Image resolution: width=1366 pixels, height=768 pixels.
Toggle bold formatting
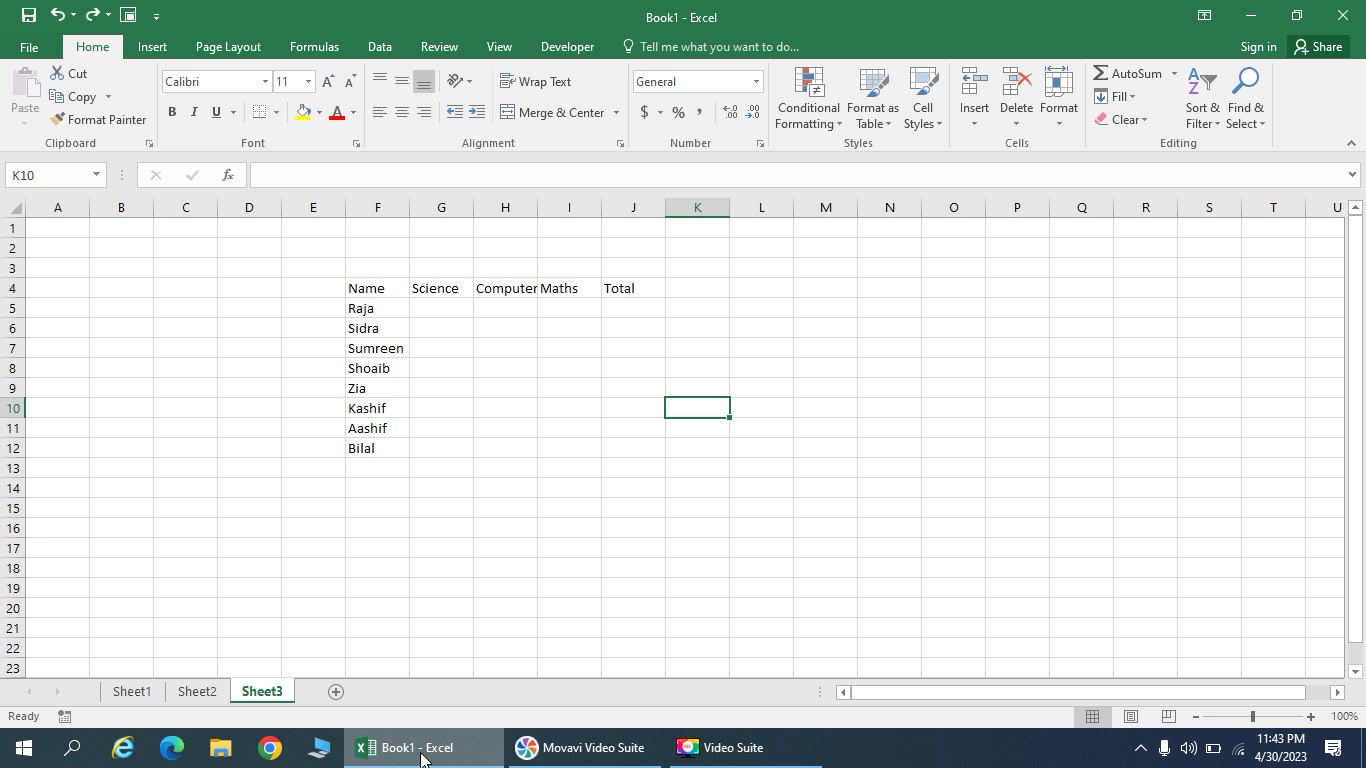[172, 112]
